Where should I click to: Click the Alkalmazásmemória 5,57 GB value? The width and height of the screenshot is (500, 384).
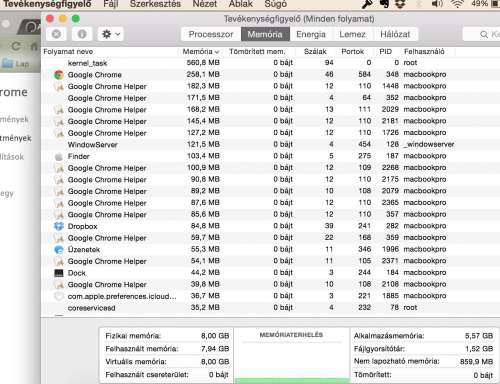click(x=479, y=336)
